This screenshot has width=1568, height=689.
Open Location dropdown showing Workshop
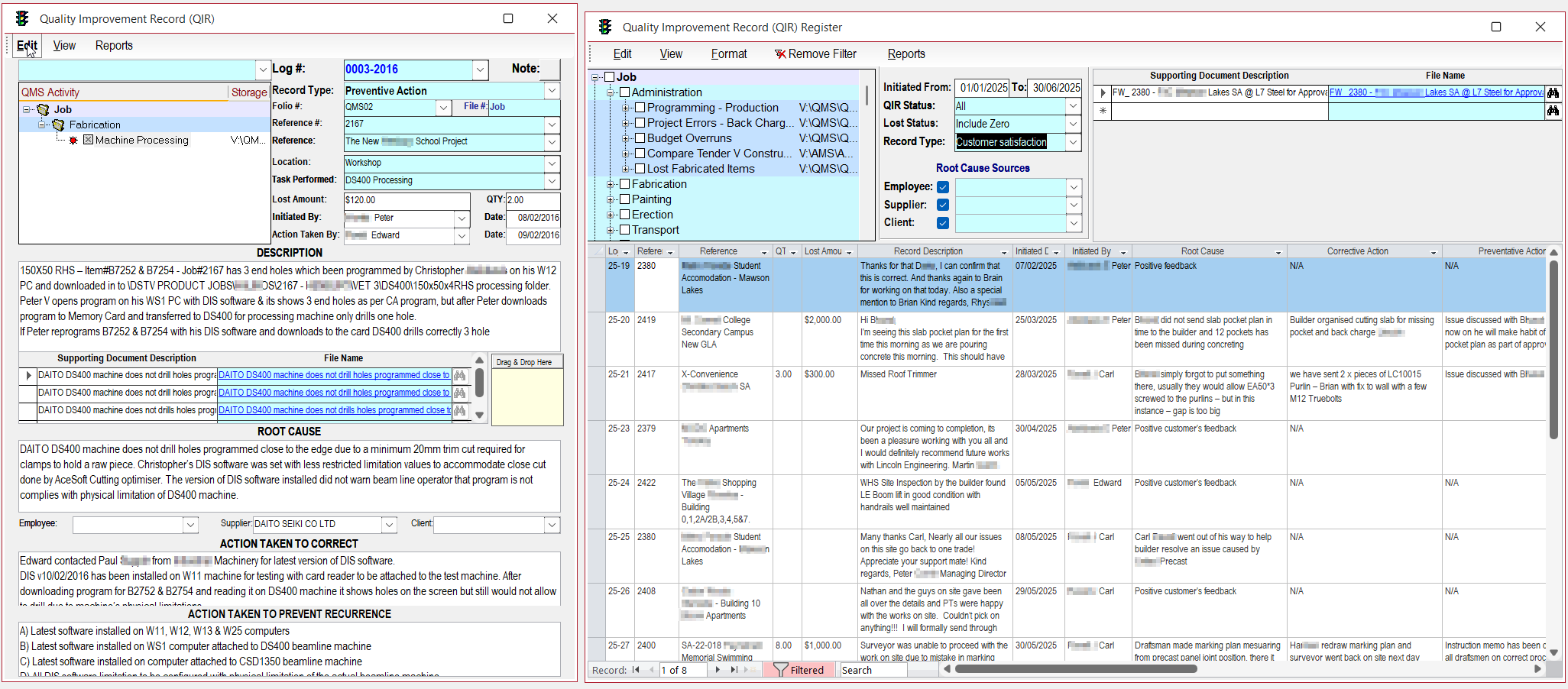pos(552,163)
